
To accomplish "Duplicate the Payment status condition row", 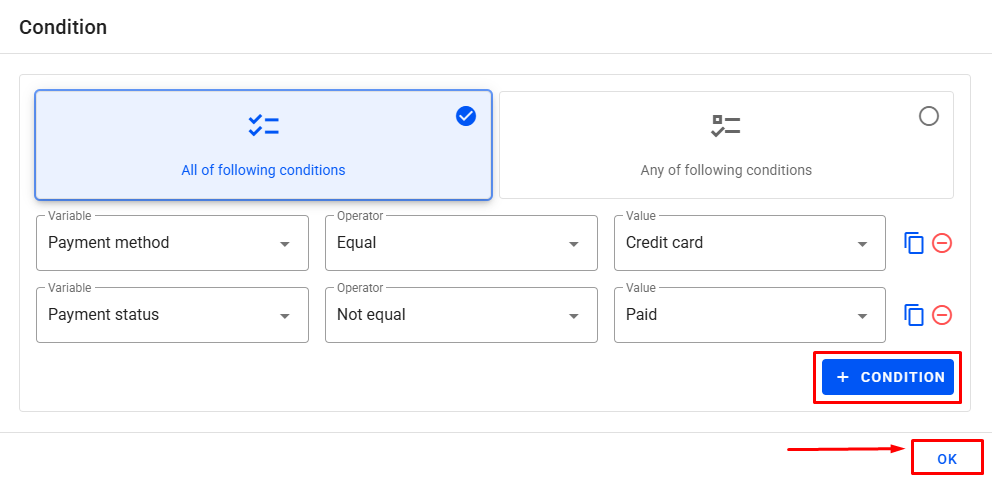I will coord(913,315).
